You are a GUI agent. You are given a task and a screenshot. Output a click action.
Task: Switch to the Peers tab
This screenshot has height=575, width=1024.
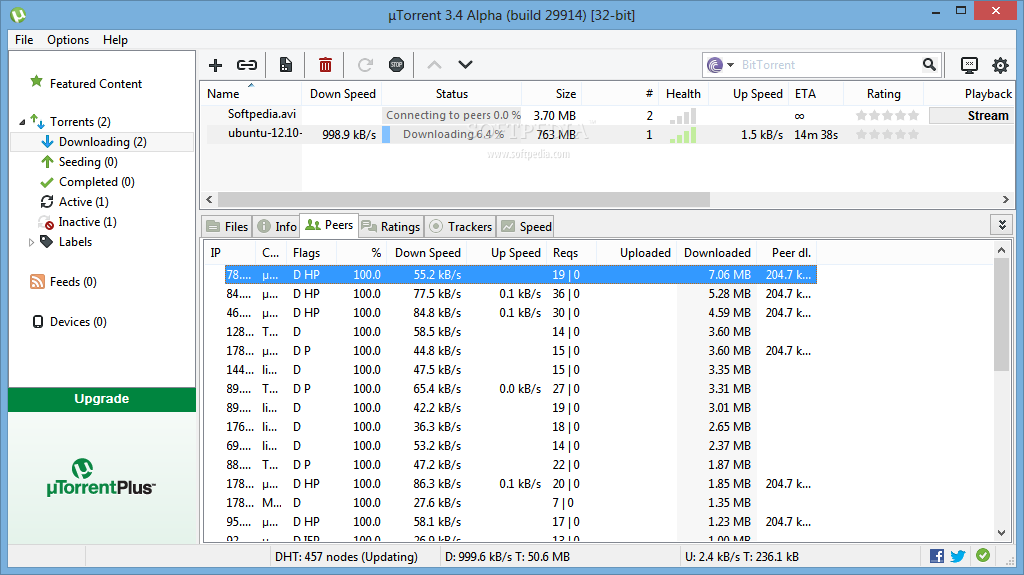click(x=329, y=225)
